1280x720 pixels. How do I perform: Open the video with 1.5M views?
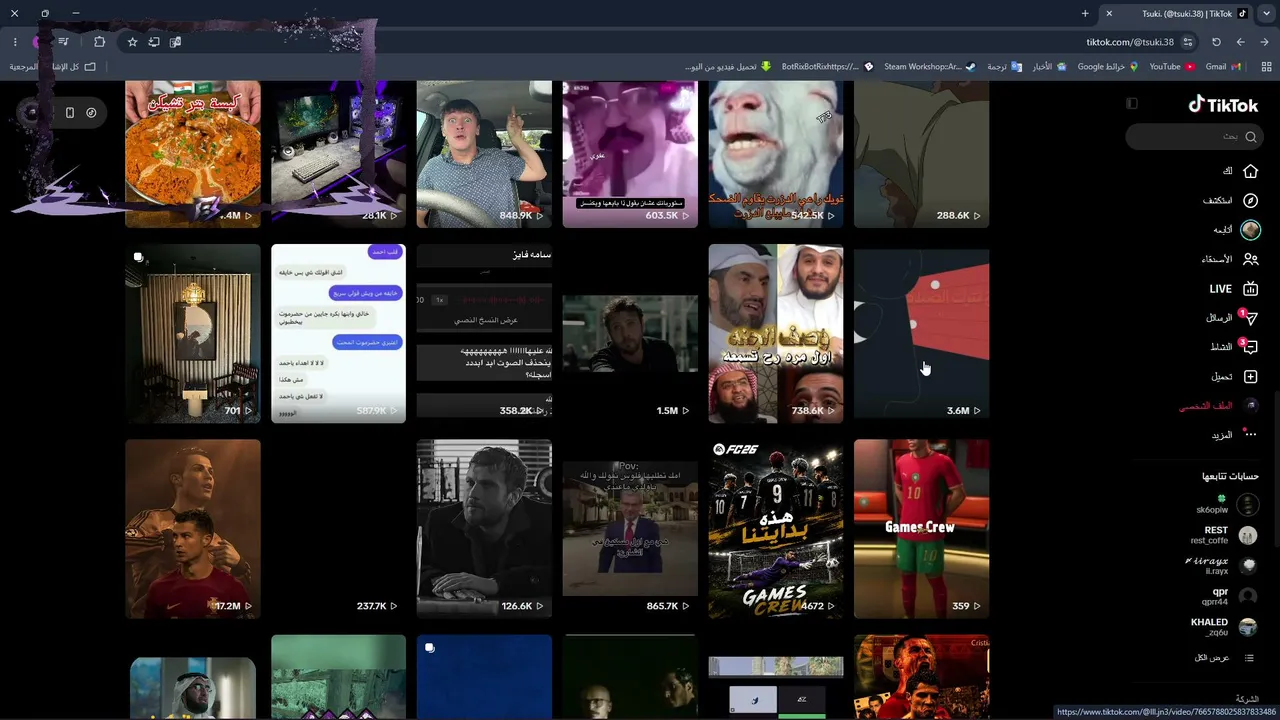tap(630, 334)
